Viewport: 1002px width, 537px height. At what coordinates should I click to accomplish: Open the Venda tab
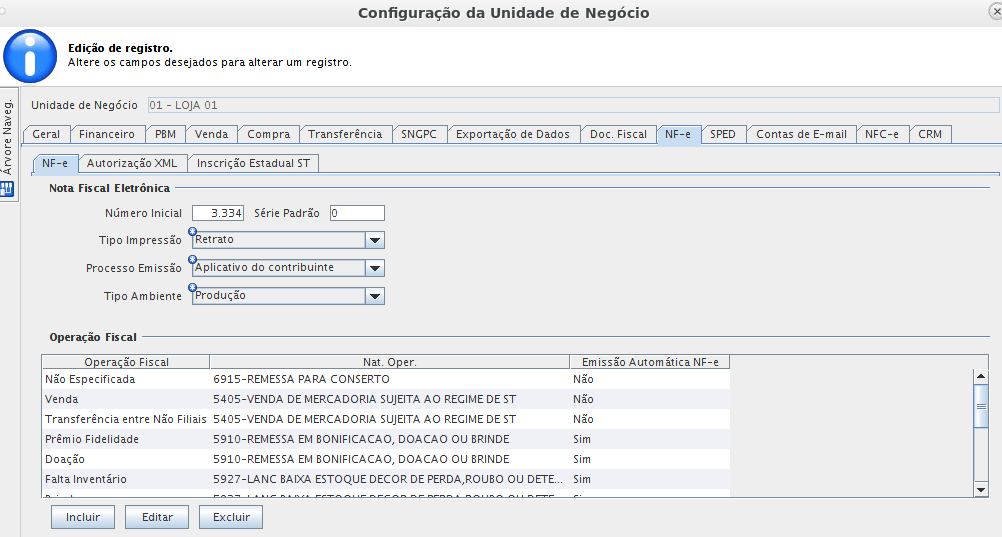coord(212,134)
